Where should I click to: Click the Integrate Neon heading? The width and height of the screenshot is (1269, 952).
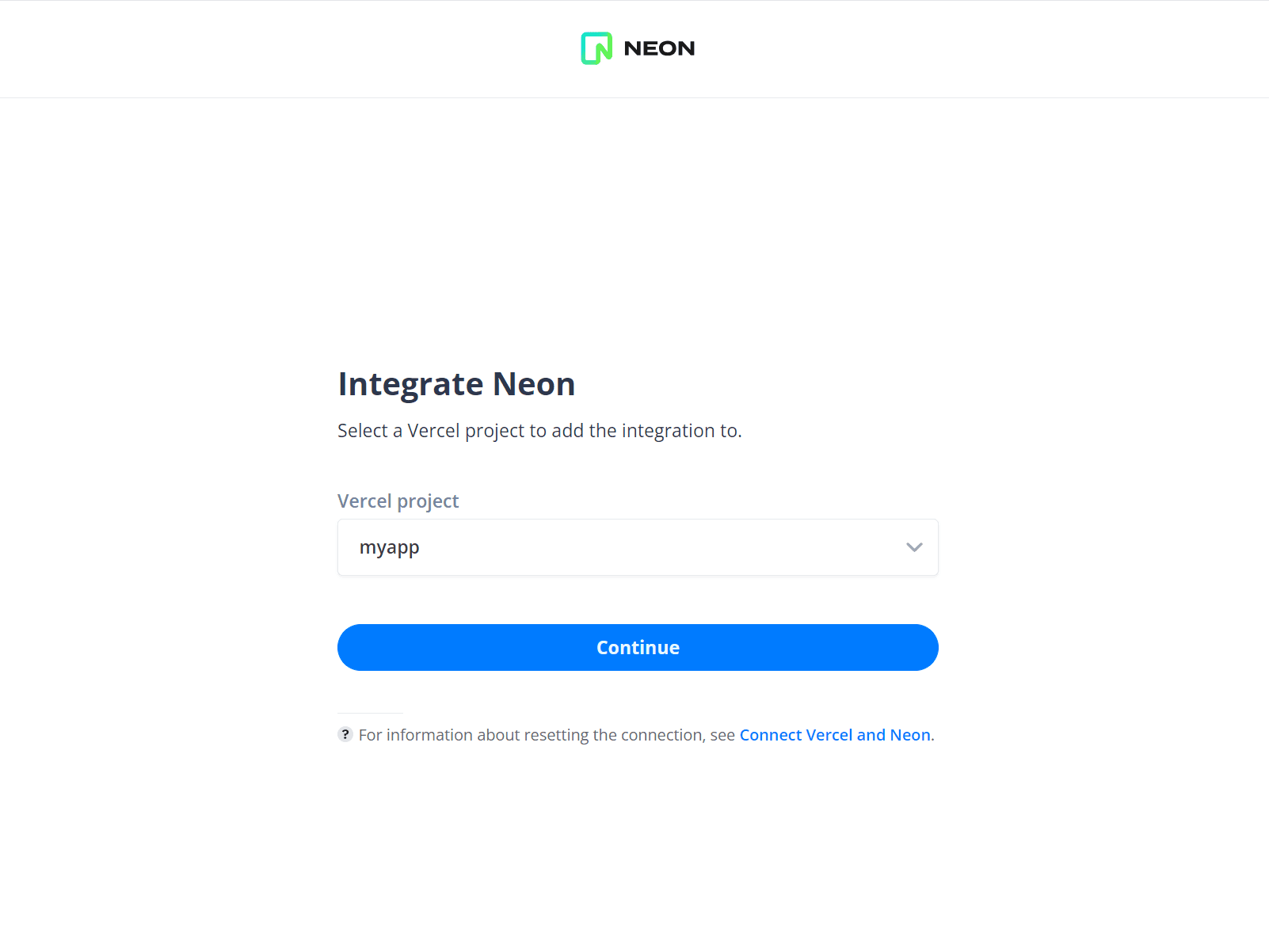coord(456,384)
